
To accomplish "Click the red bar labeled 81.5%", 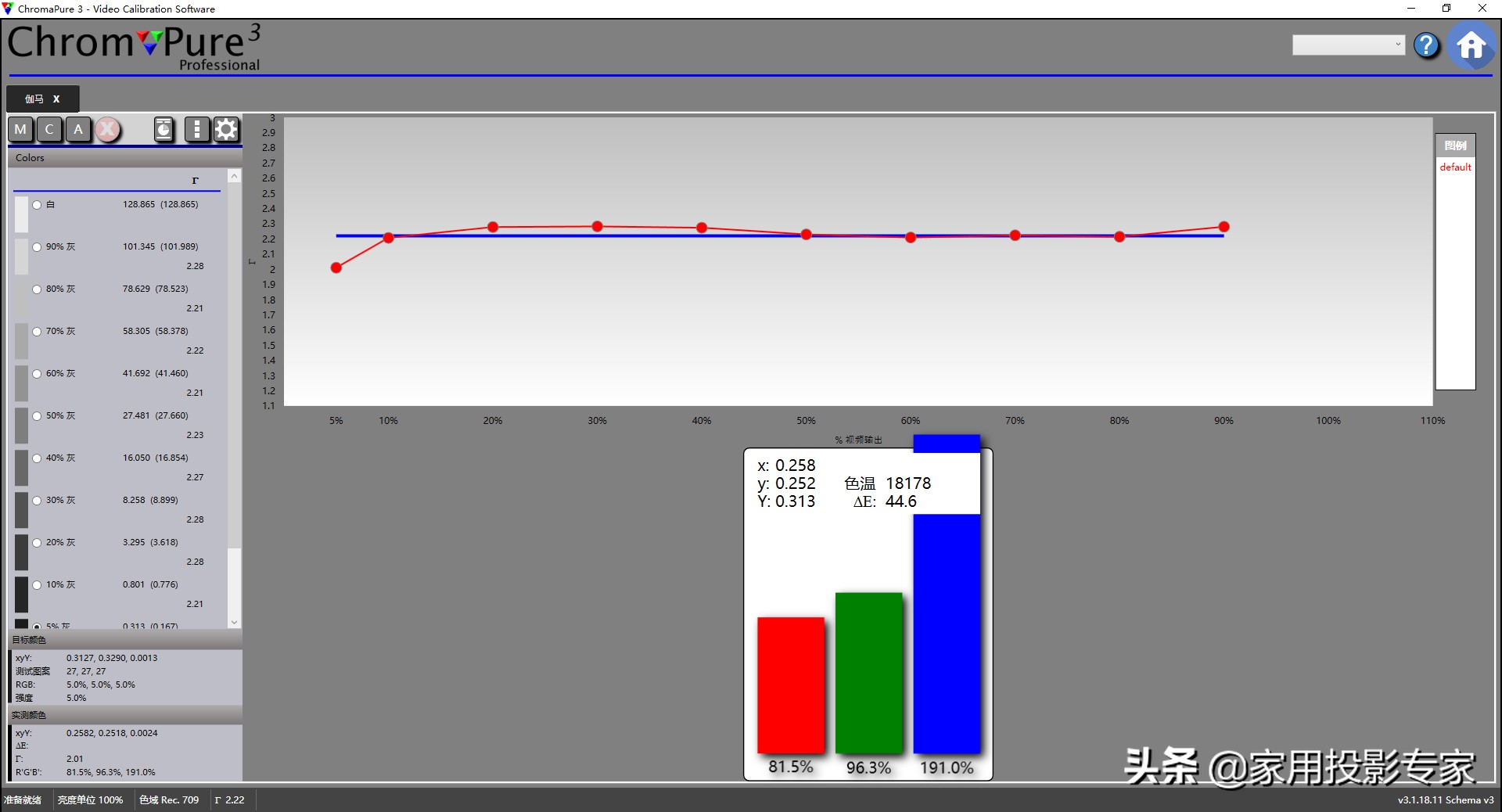I will click(x=791, y=685).
